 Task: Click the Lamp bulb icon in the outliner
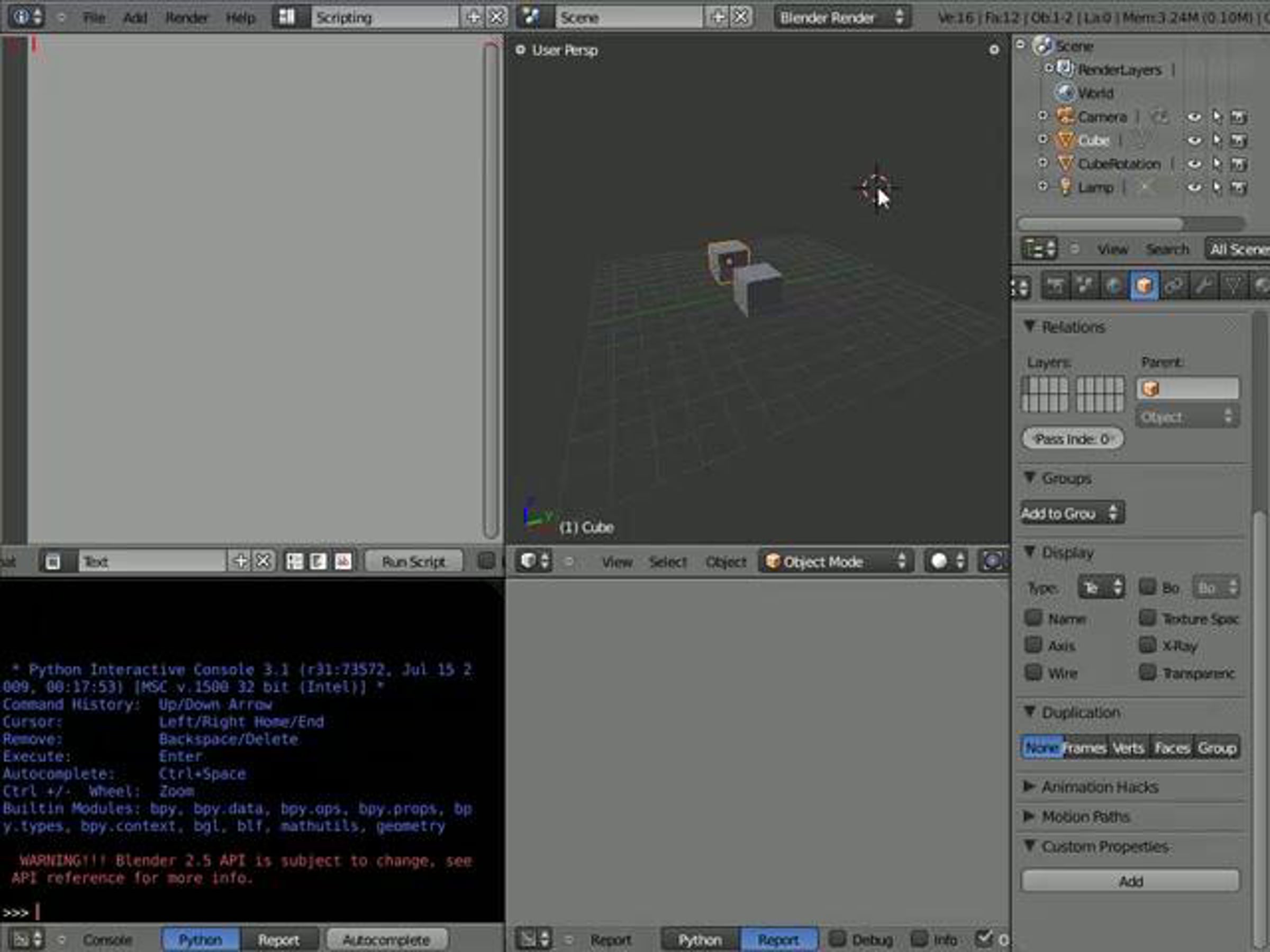pyautogui.click(x=1066, y=187)
